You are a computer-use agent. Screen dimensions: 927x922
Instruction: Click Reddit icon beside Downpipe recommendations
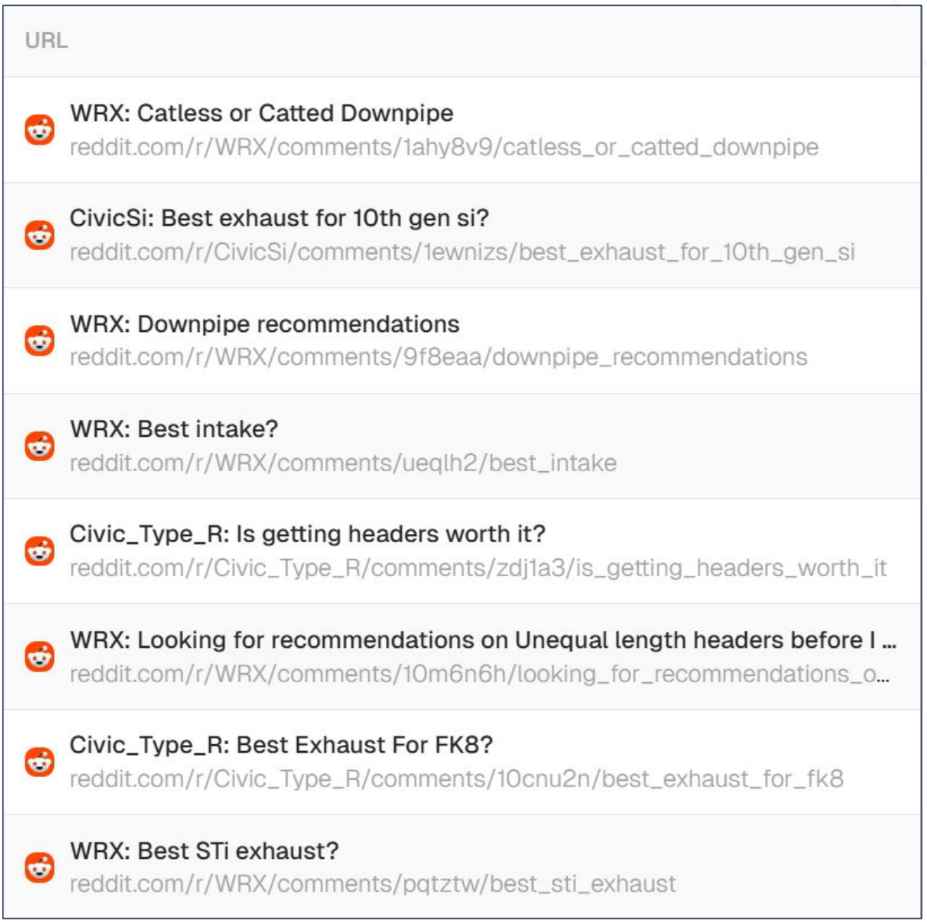click(x=40, y=340)
